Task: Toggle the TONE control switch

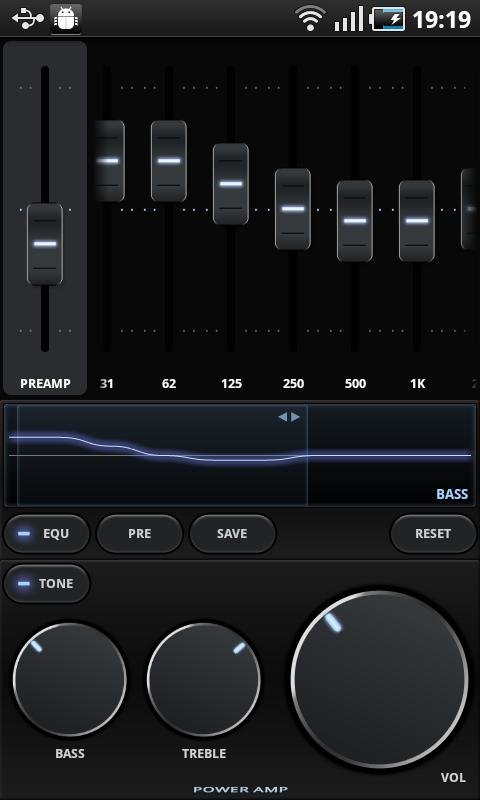Action: click(x=46, y=584)
